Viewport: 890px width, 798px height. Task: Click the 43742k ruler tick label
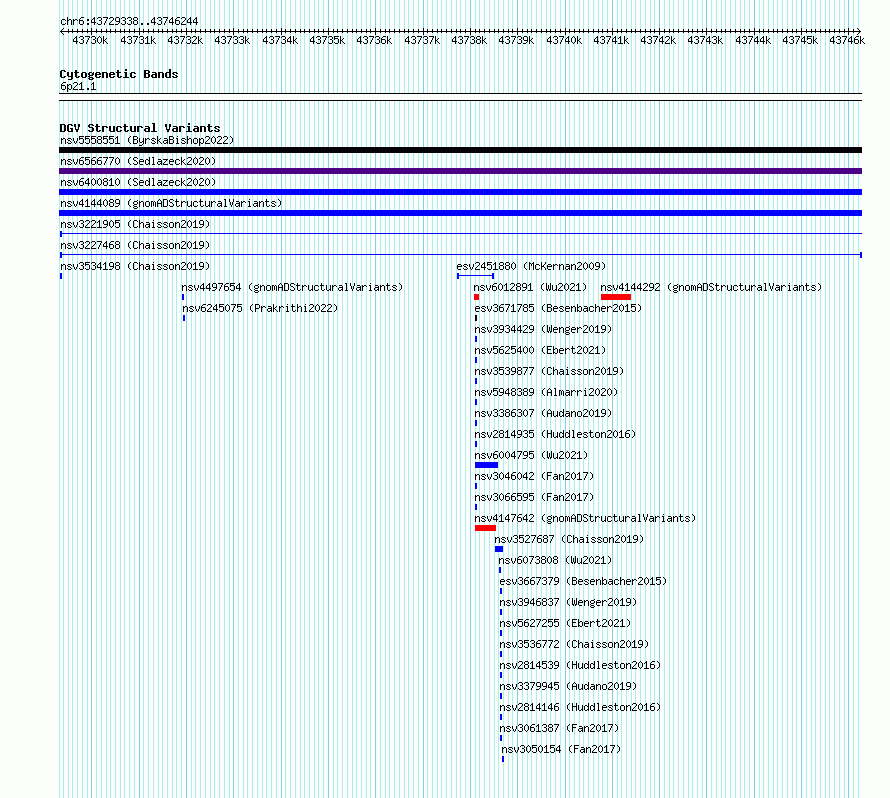[658, 40]
